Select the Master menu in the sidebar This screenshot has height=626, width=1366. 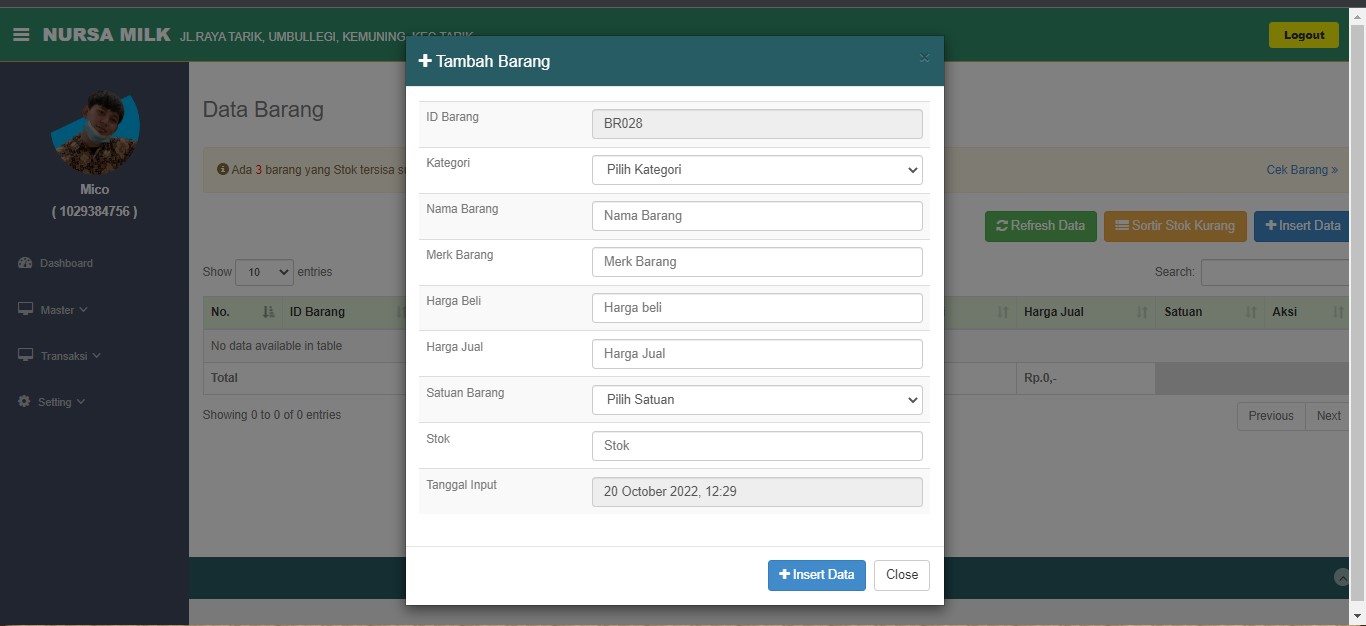[54, 309]
